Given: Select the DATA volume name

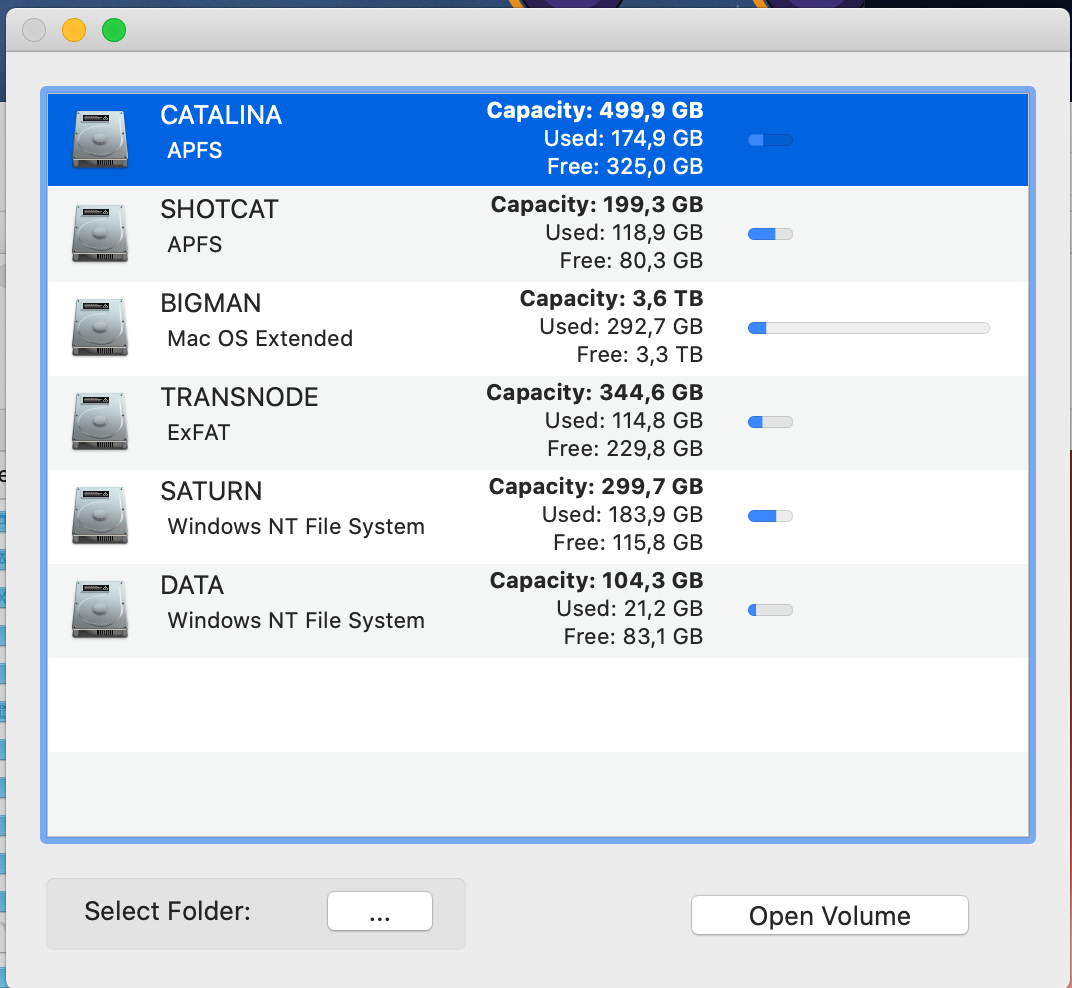Looking at the screenshot, I should pos(192,585).
